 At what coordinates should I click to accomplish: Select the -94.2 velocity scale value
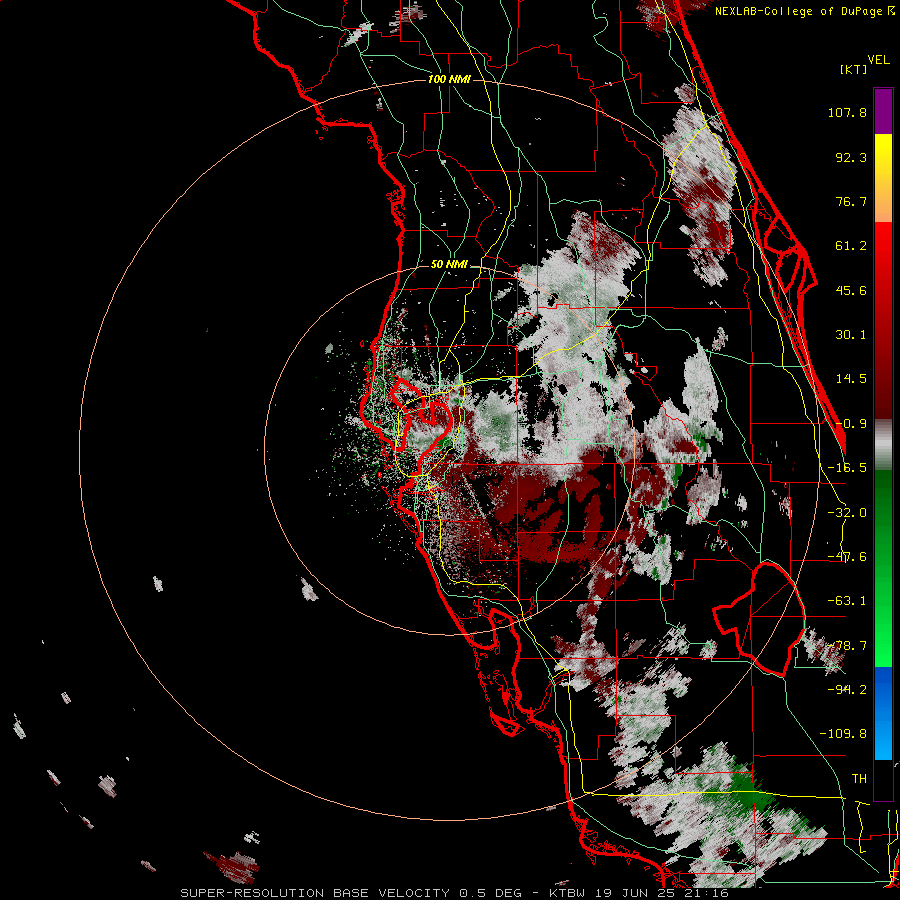(847, 689)
